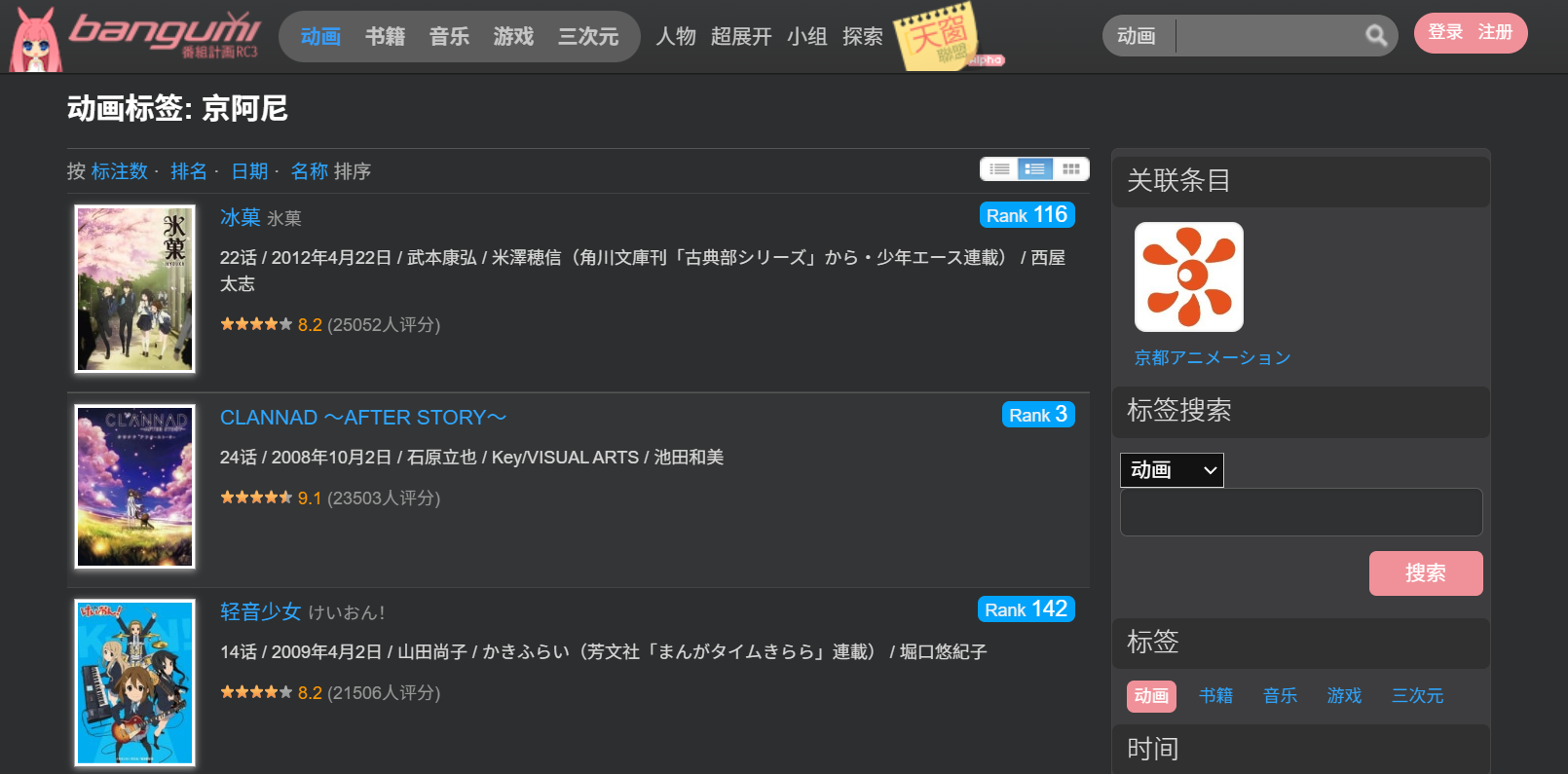Sort by 日期
This screenshot has width=1568, height=774.
[x=249, y=171]
